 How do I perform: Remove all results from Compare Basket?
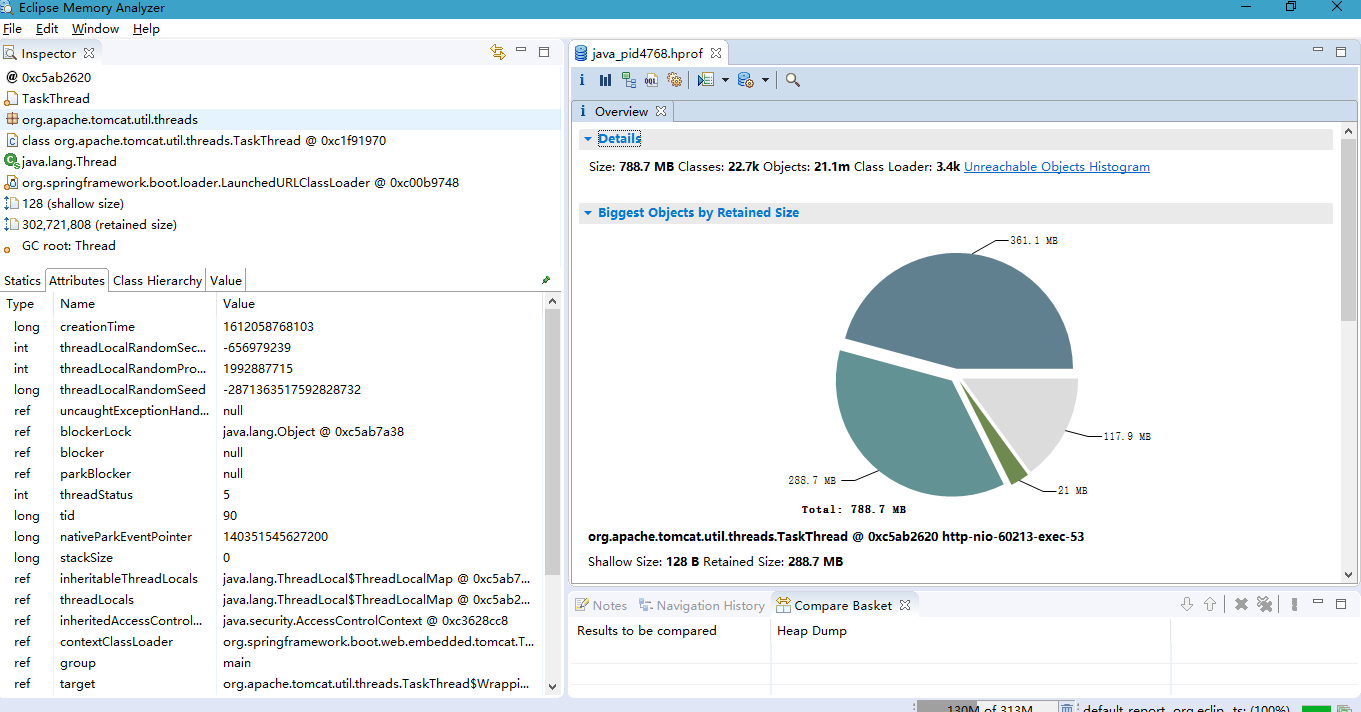[x=1264, y=604]
